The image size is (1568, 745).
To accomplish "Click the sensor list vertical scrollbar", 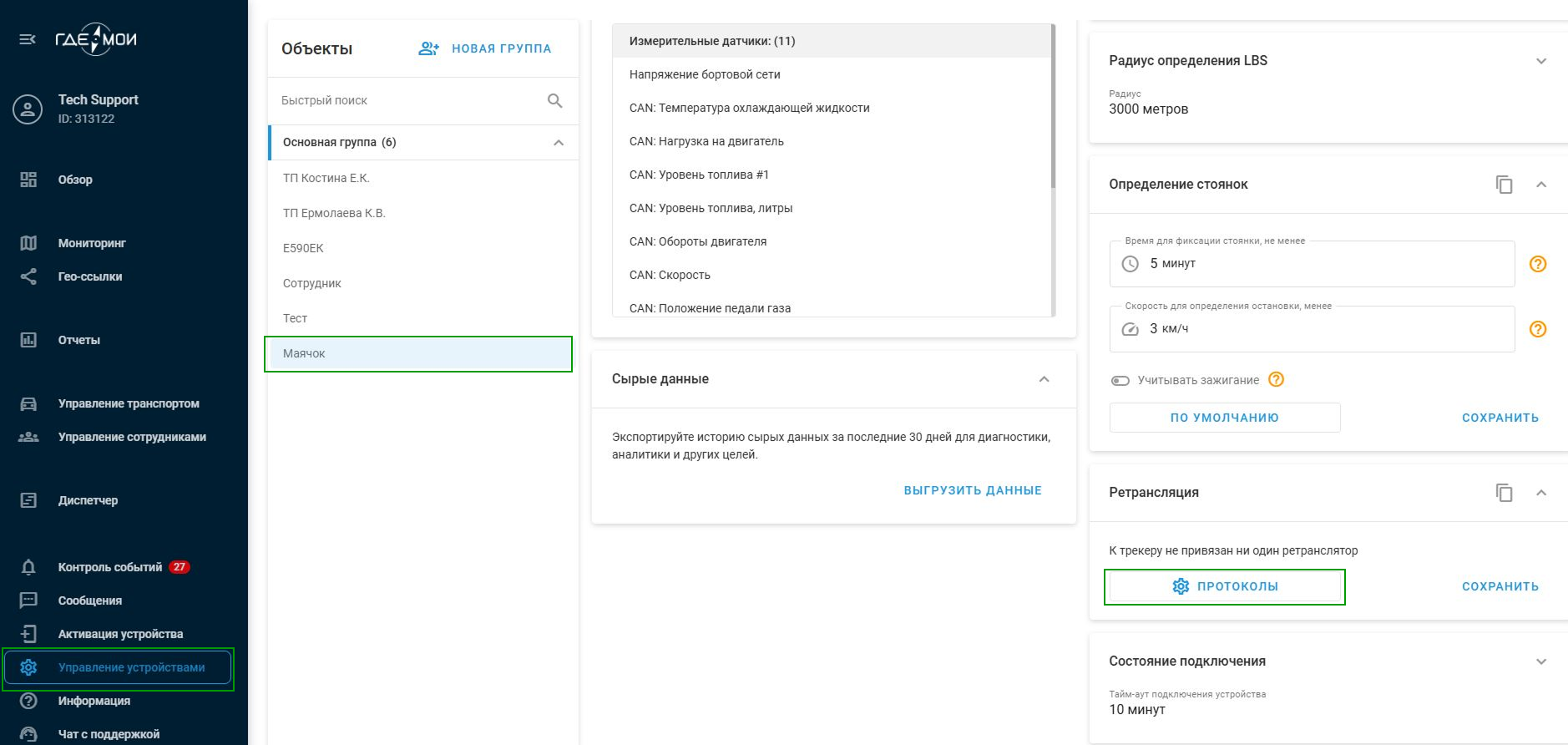I will click(x=1053, y=109).
